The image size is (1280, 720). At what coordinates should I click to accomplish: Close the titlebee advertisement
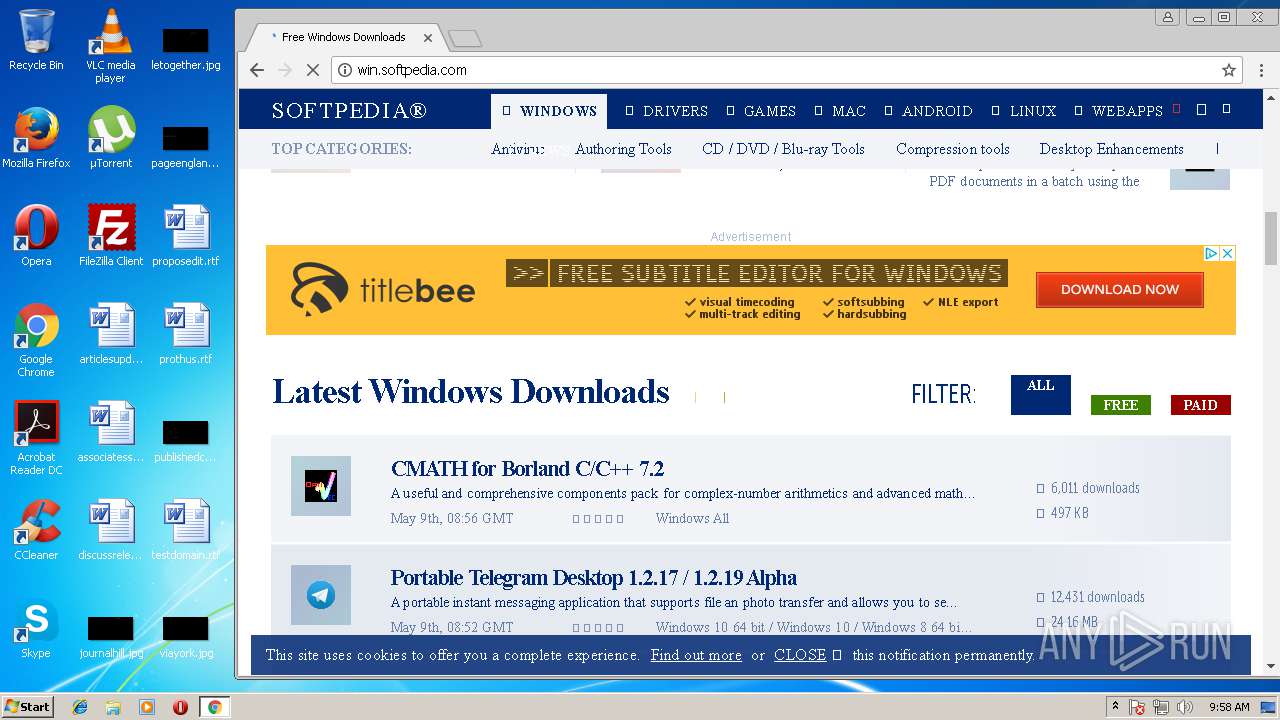[1227, 254]
